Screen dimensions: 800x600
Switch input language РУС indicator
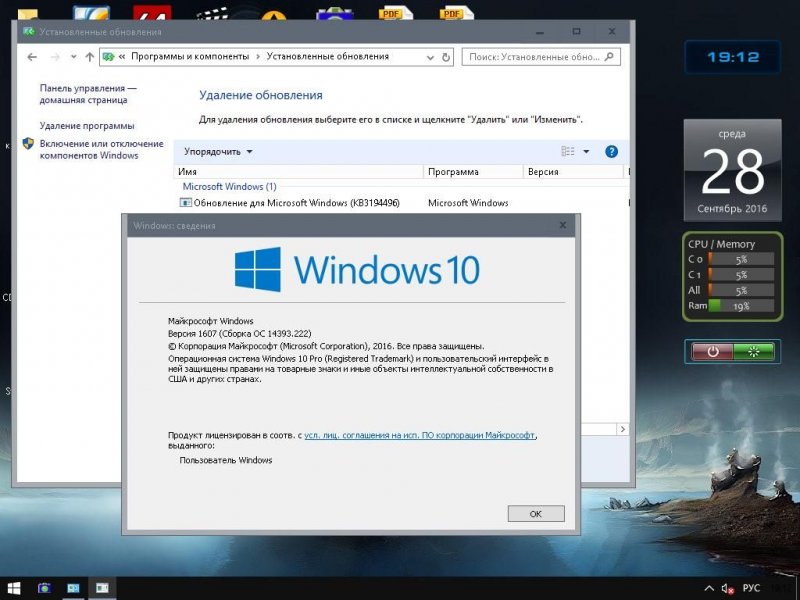[751, 589]
